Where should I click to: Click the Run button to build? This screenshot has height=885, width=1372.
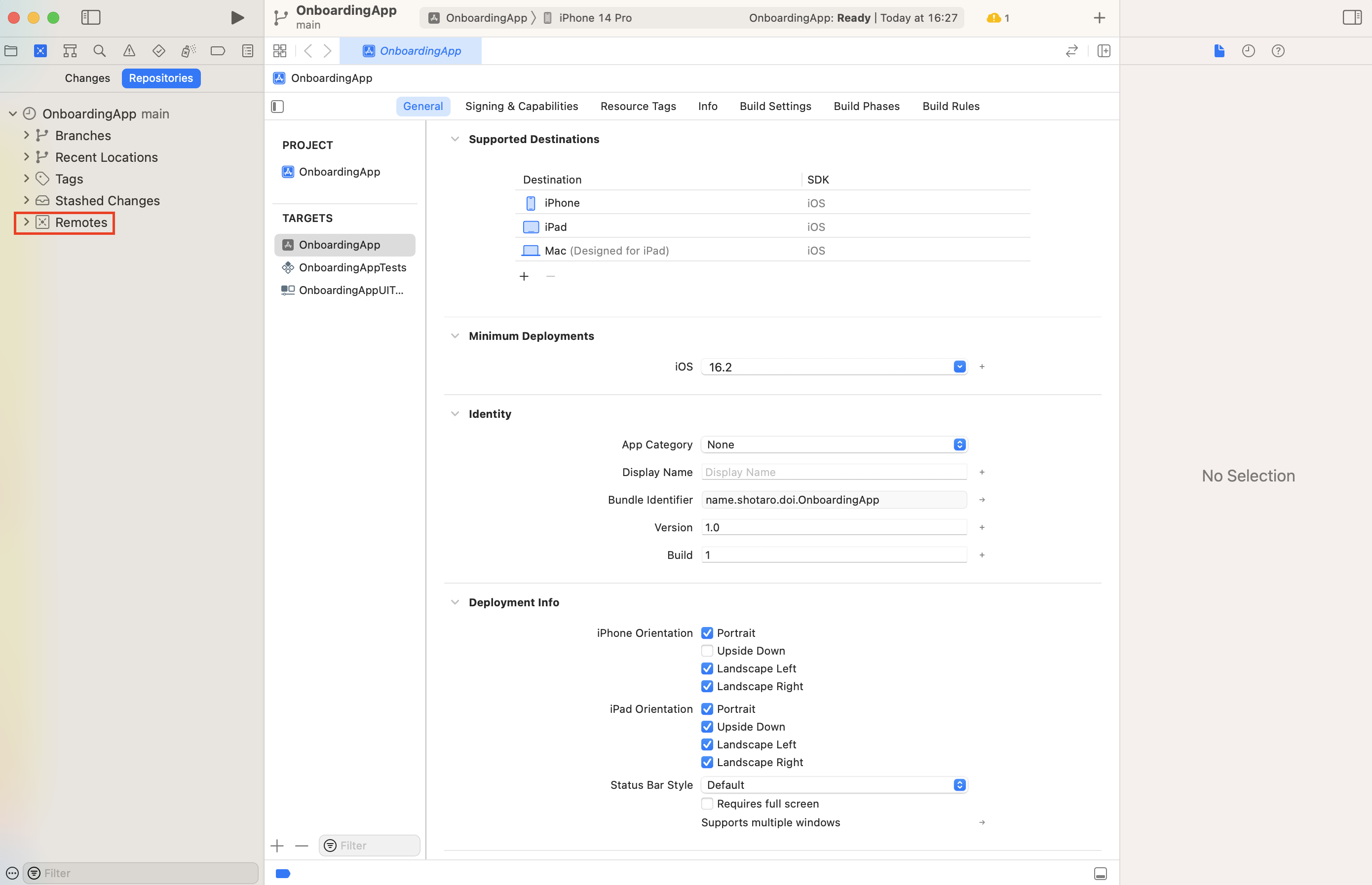237,17
